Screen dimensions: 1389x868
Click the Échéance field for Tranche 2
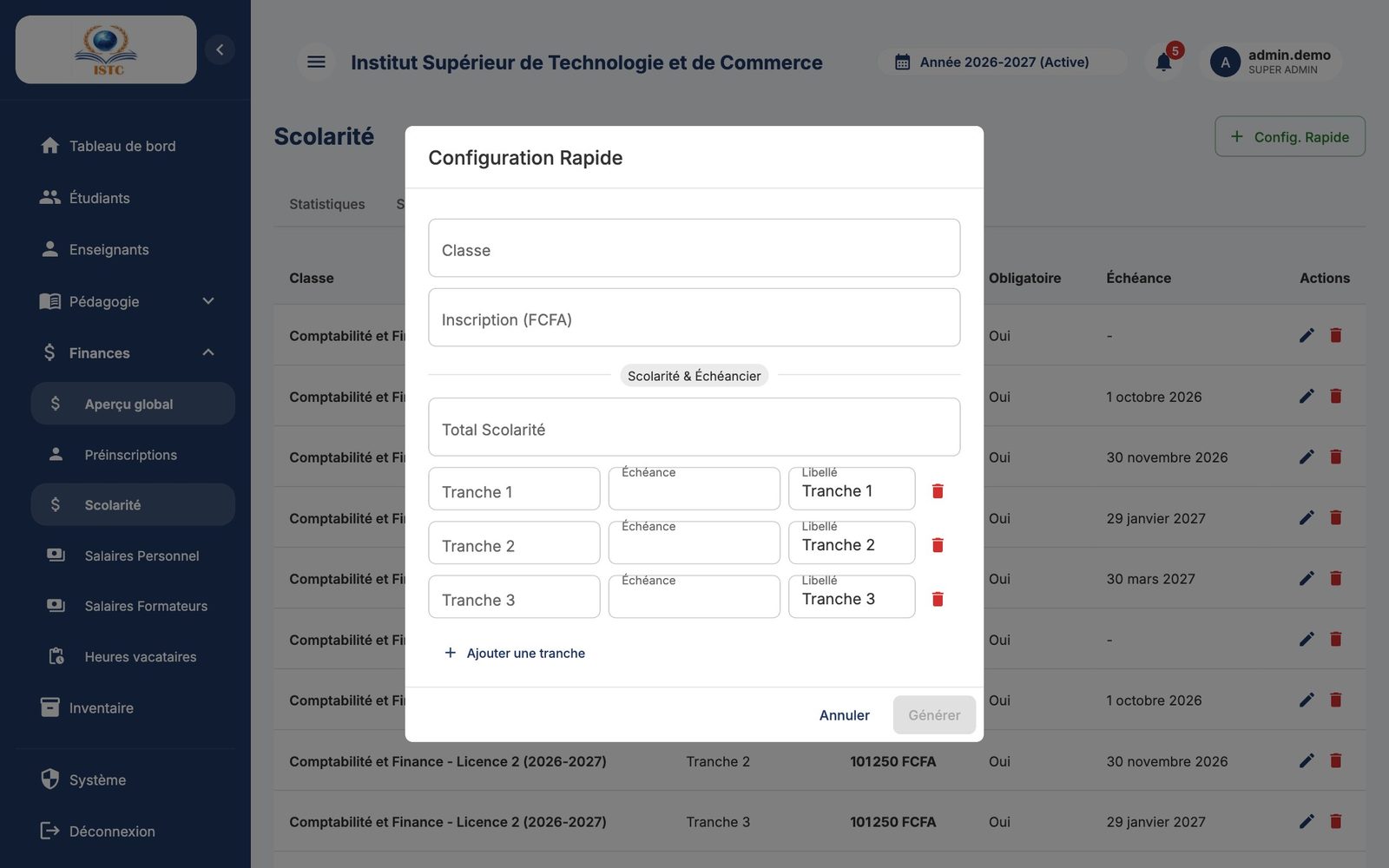[694, 543]
